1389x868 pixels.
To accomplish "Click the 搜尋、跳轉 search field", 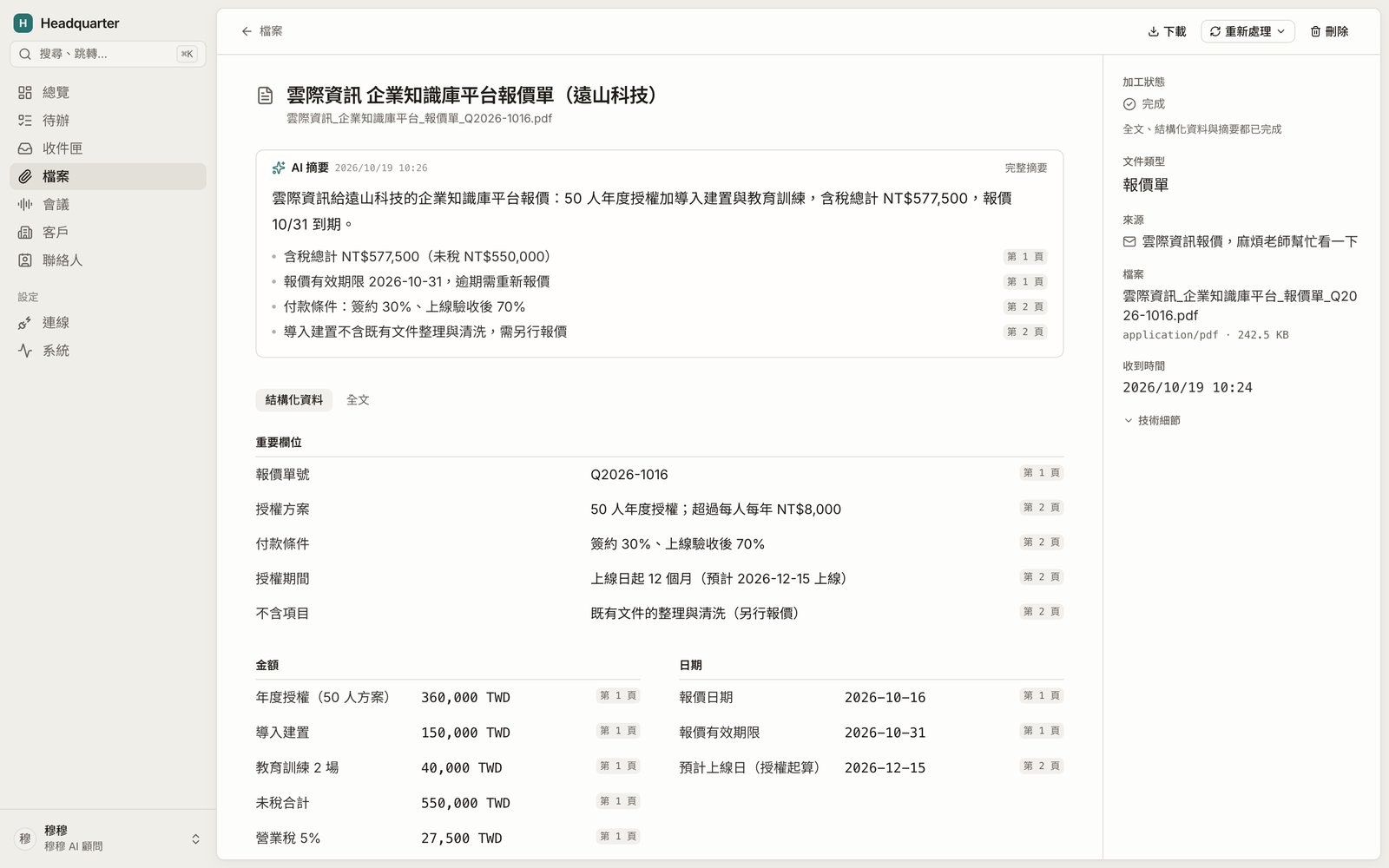I will [108, 54].
